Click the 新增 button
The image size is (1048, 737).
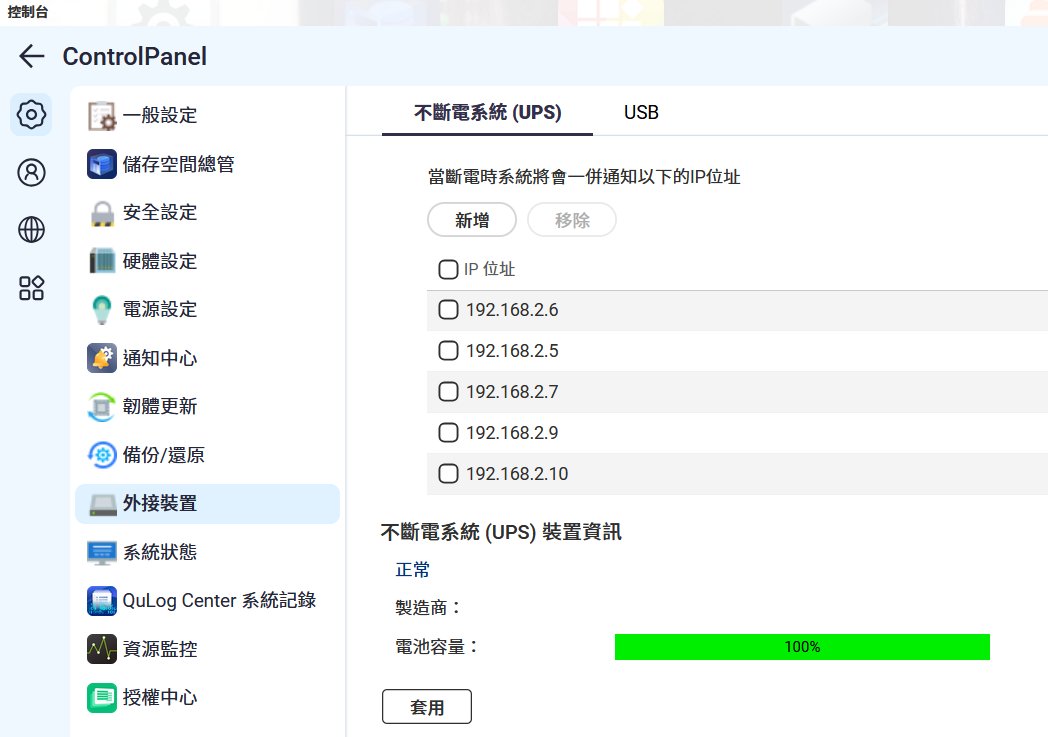(471, 221)
